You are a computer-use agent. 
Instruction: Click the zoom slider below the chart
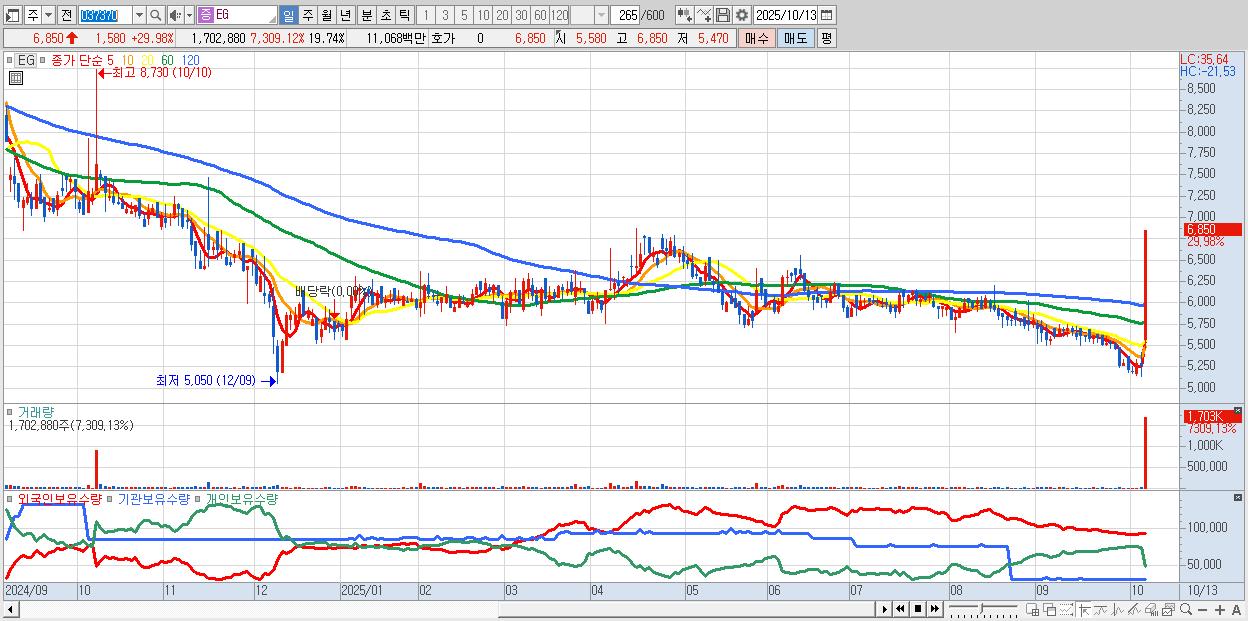[983, 608]
